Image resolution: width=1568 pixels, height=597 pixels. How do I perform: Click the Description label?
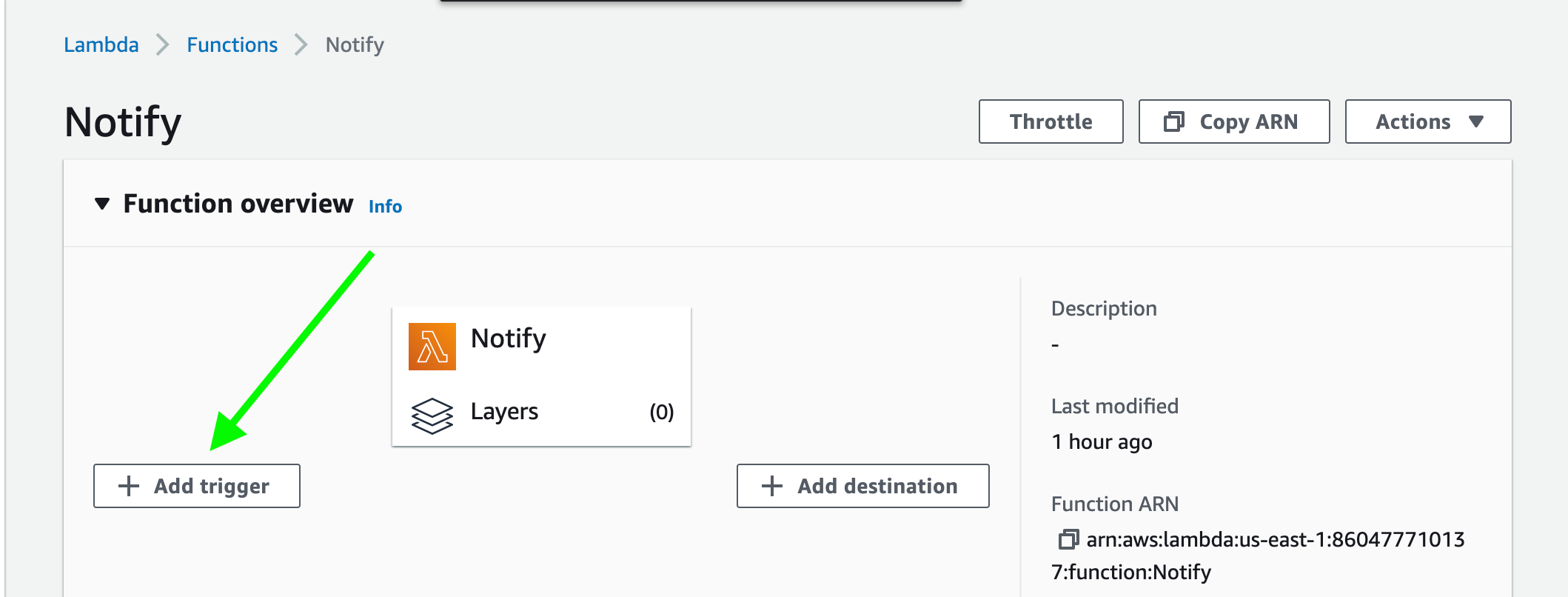[1104, 308]
